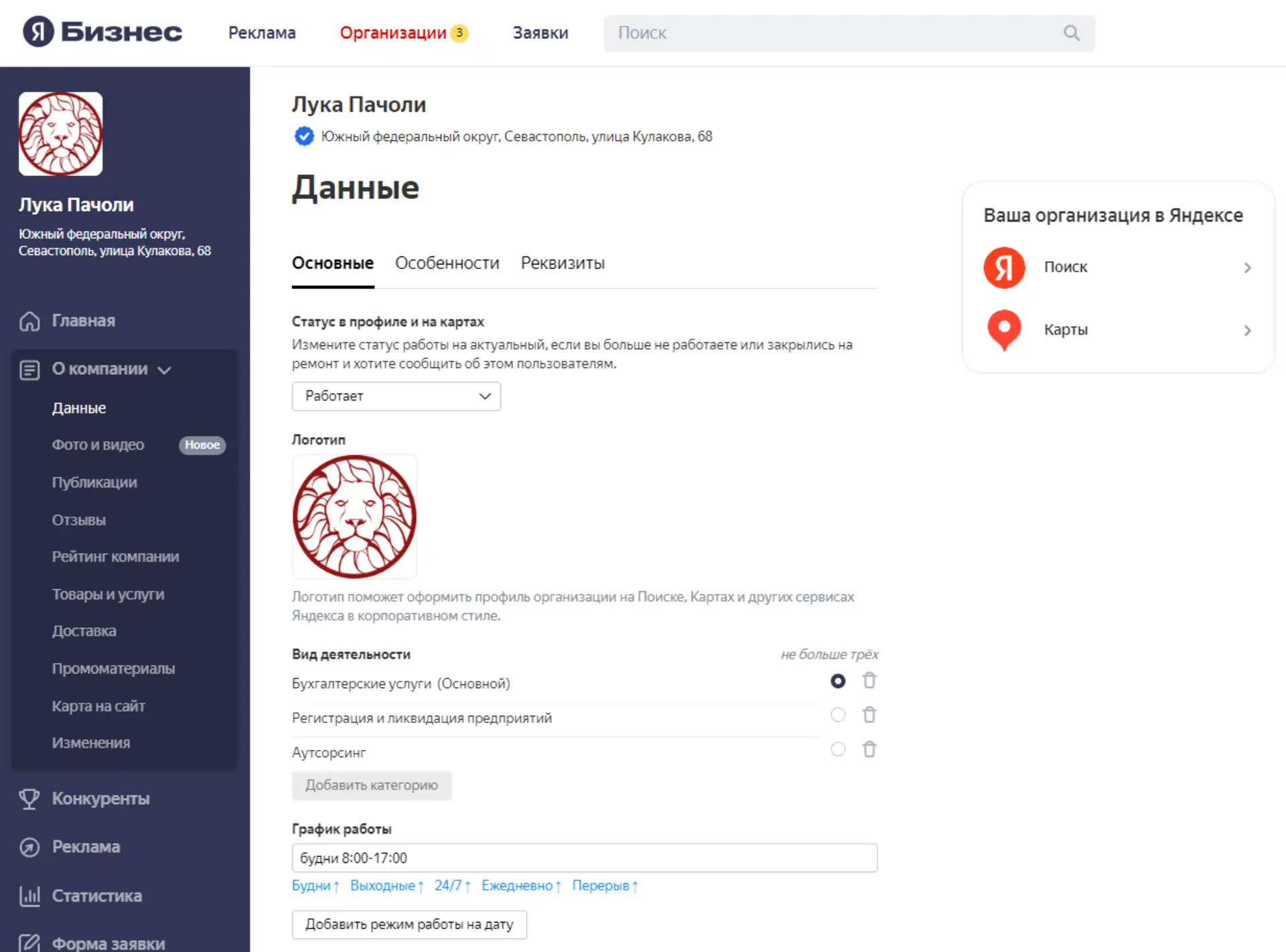This screenshot has width=1286, height=952.
Task: Click the Поиск label in Яндекс card
Action: pos(1066,267)
